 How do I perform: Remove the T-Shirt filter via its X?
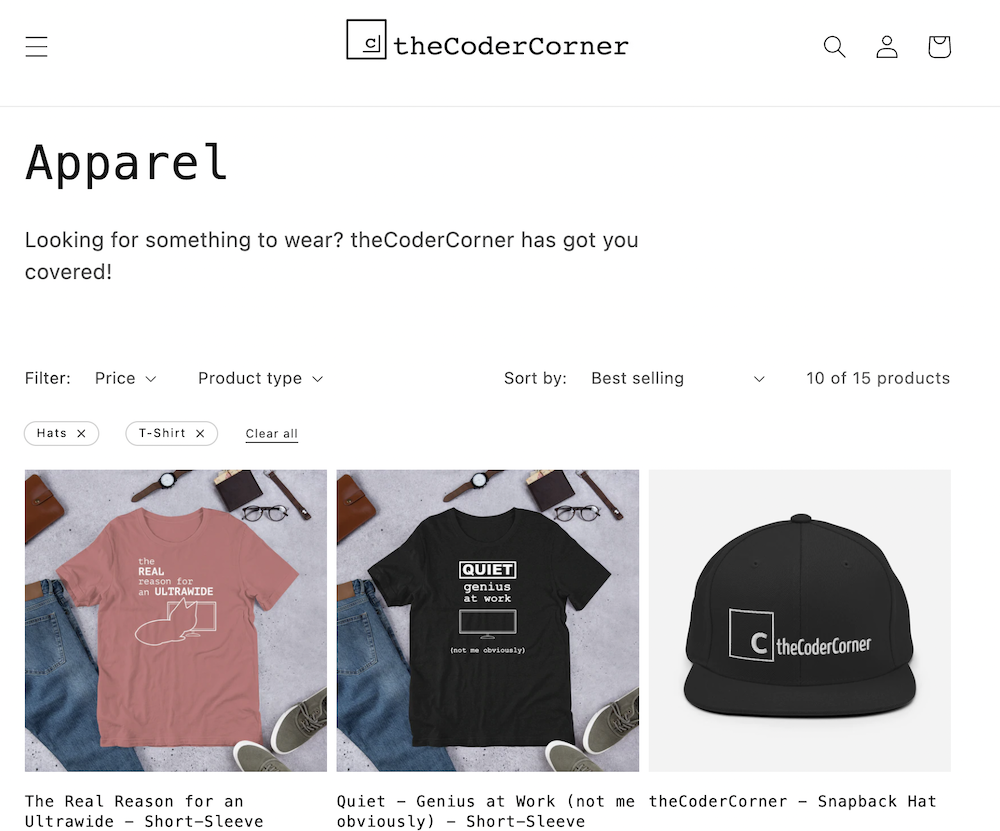[x=200, y=434]
